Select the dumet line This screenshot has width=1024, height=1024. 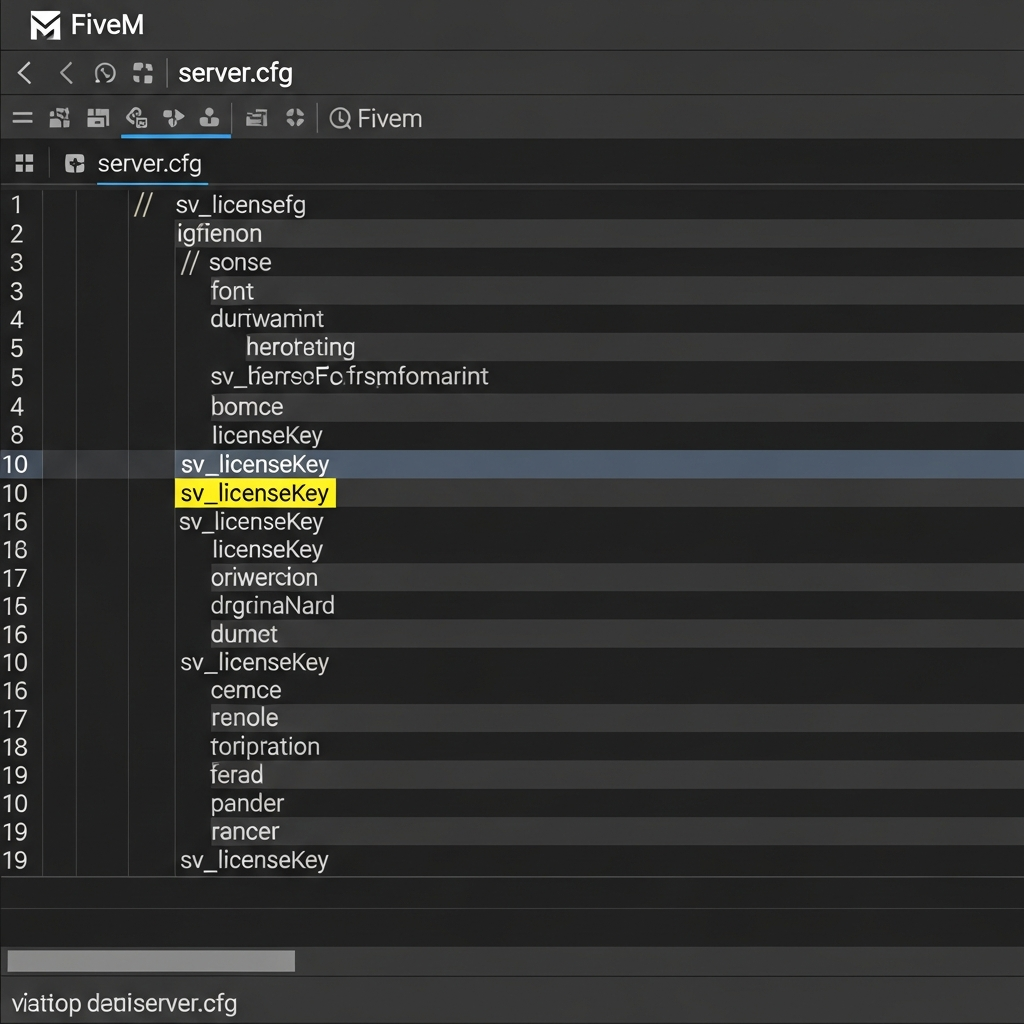(244, 634)
